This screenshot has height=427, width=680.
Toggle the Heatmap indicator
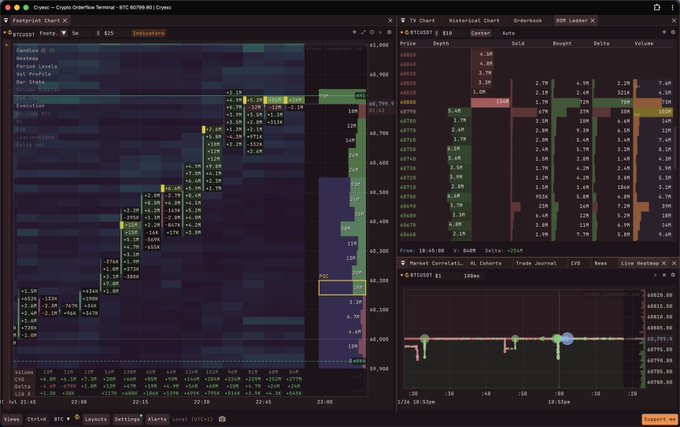[x=27, y=58]
